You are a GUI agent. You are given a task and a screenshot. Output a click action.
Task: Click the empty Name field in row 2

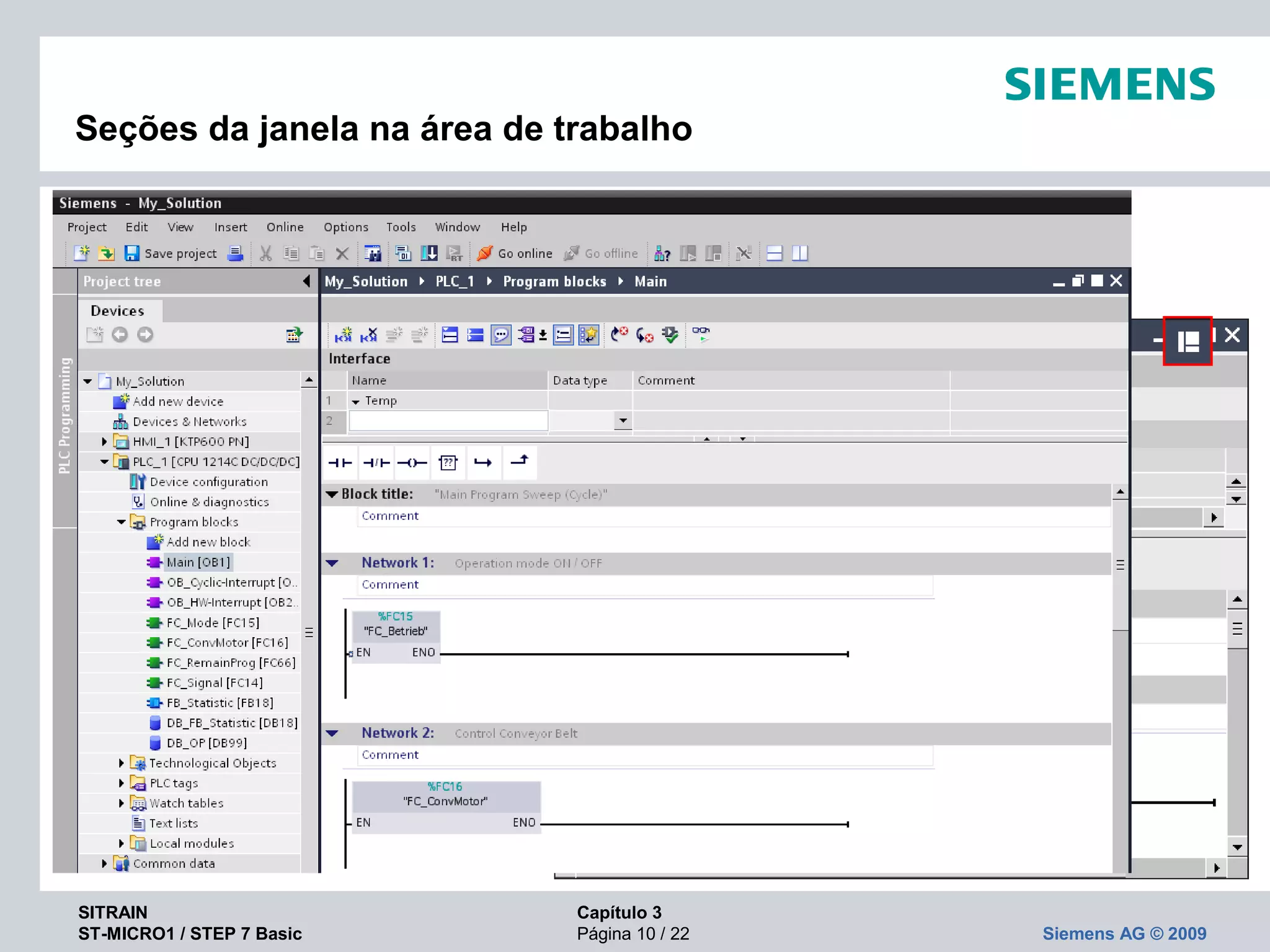(x=448, y=421)
